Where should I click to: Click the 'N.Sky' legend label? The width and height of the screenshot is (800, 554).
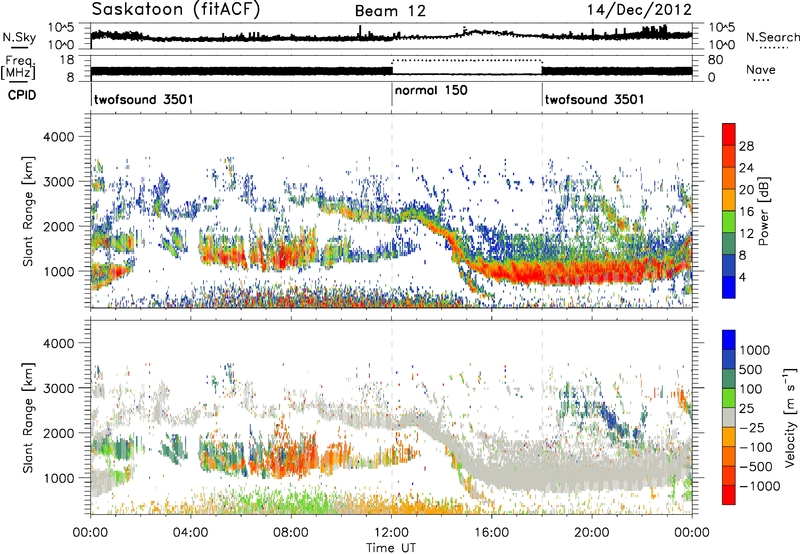19,37
